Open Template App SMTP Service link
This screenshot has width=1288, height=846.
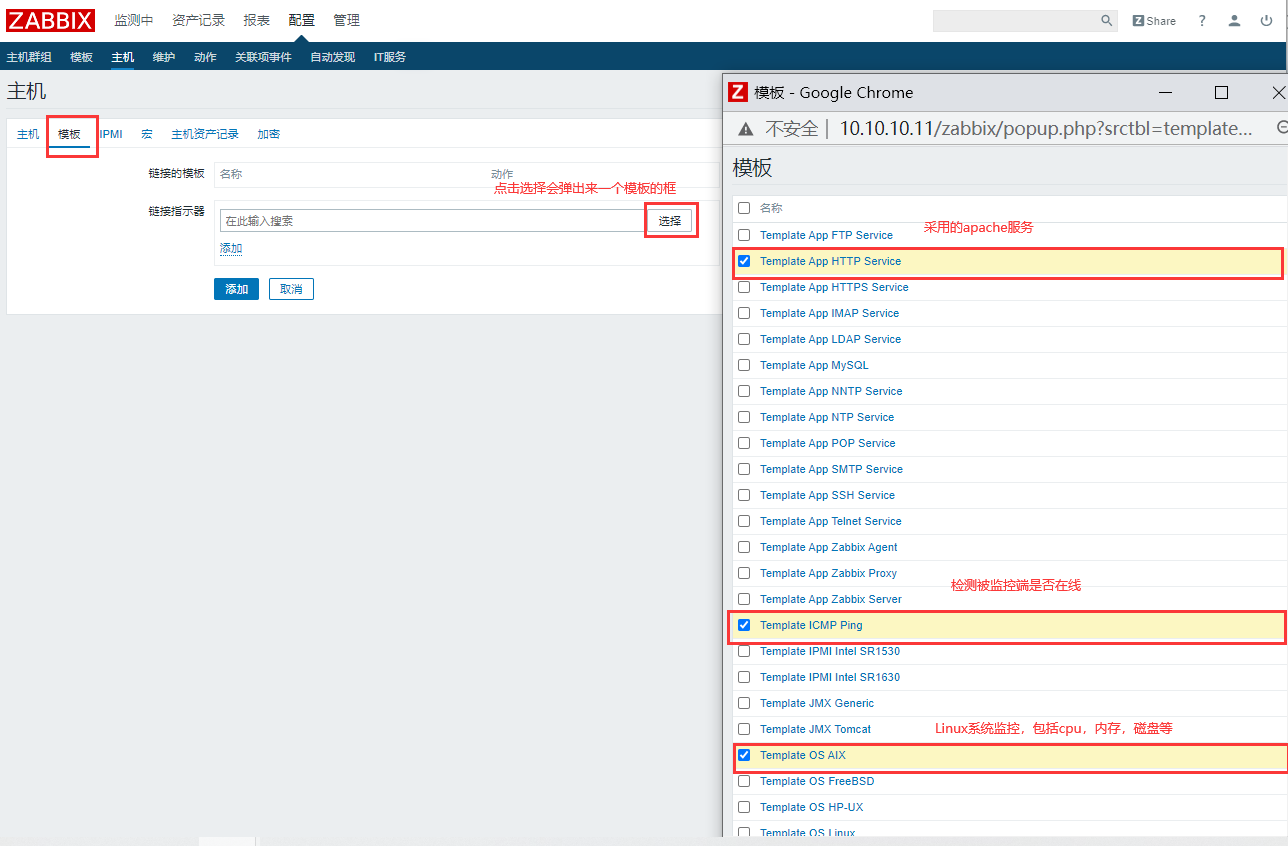831,469
